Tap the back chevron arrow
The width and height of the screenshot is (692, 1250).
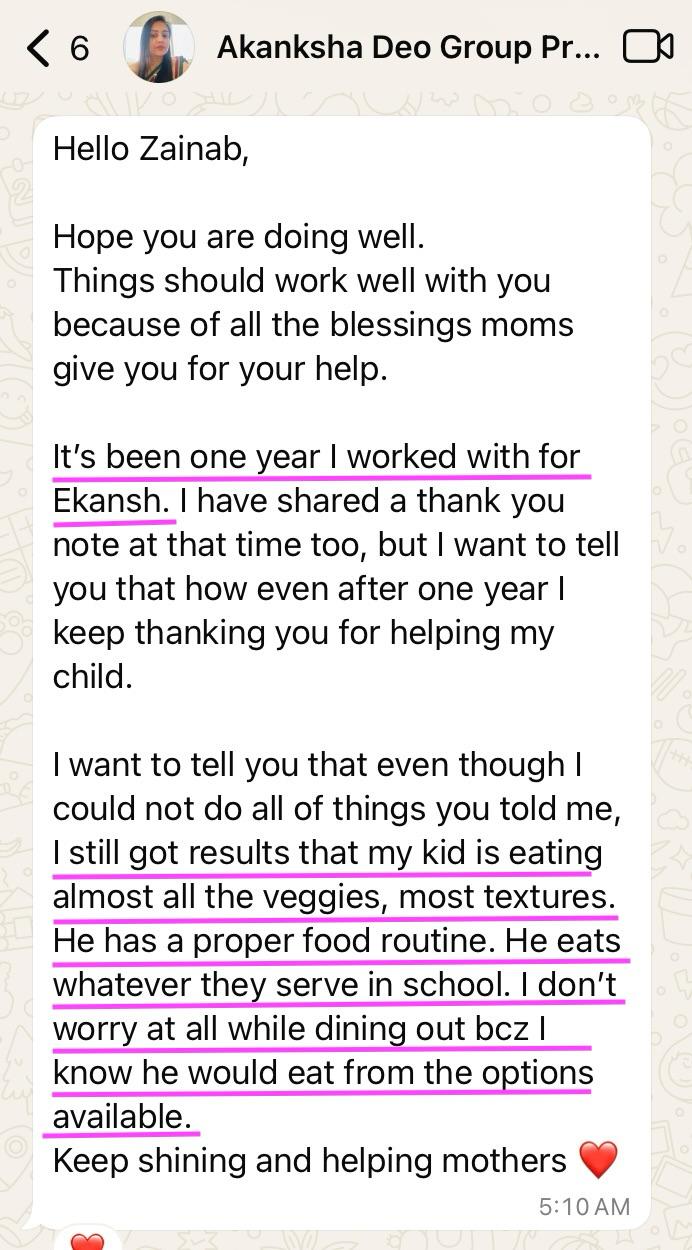click(38, 48)
